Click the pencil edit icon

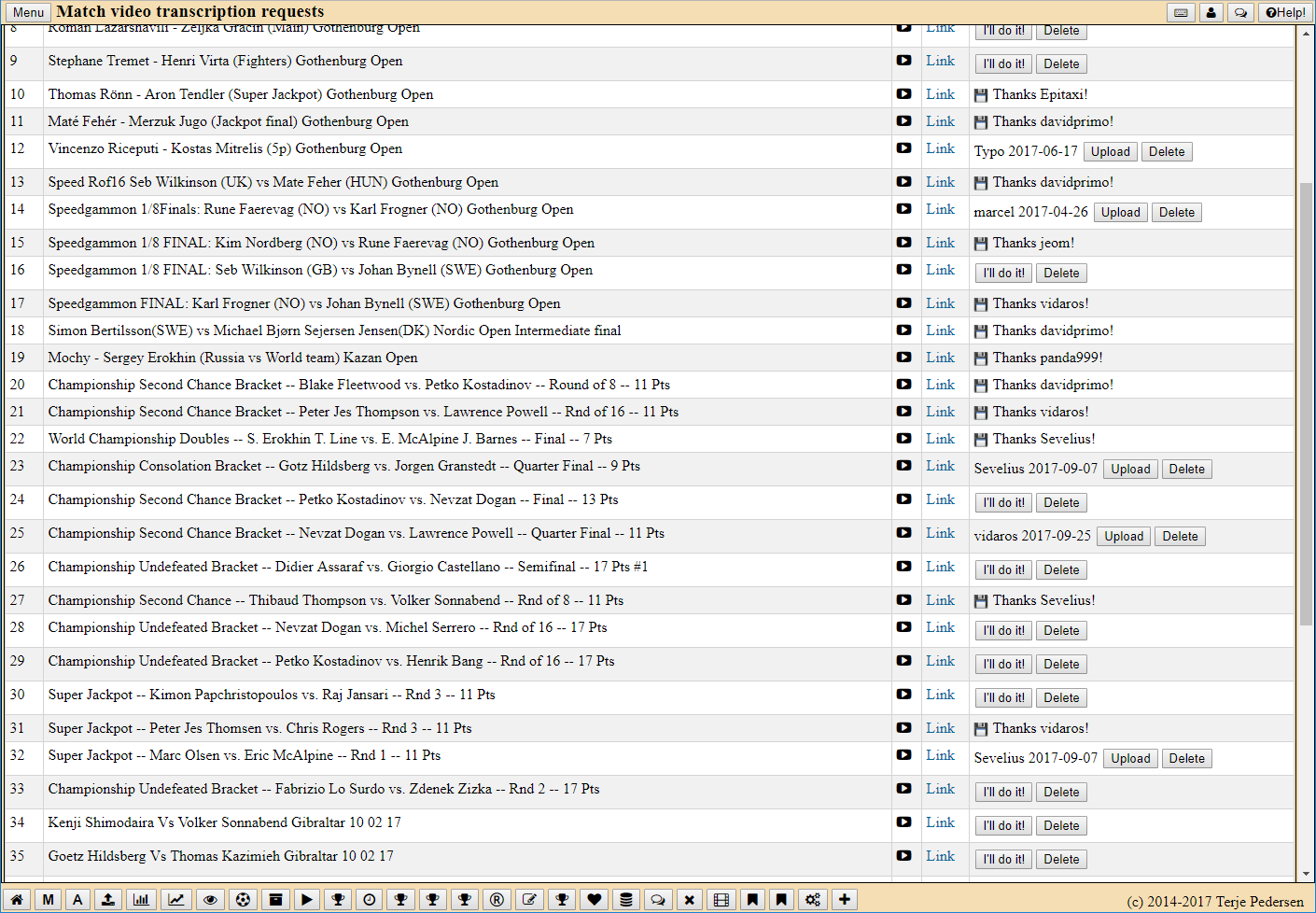click(x=529, y=900)
